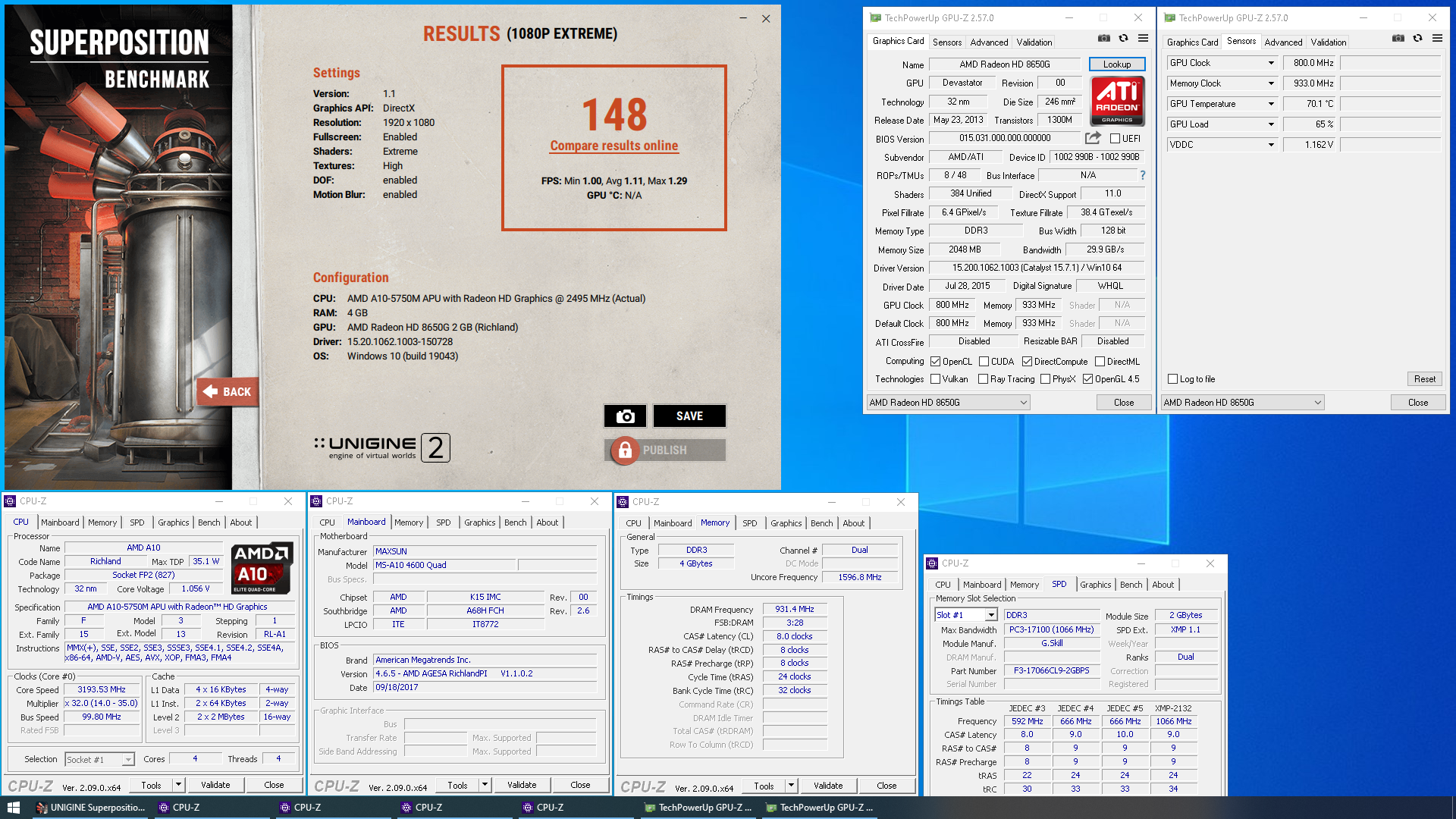
Task: Switch to the SPD tab in CPU-Z Memory window
Action: [750, 523]
